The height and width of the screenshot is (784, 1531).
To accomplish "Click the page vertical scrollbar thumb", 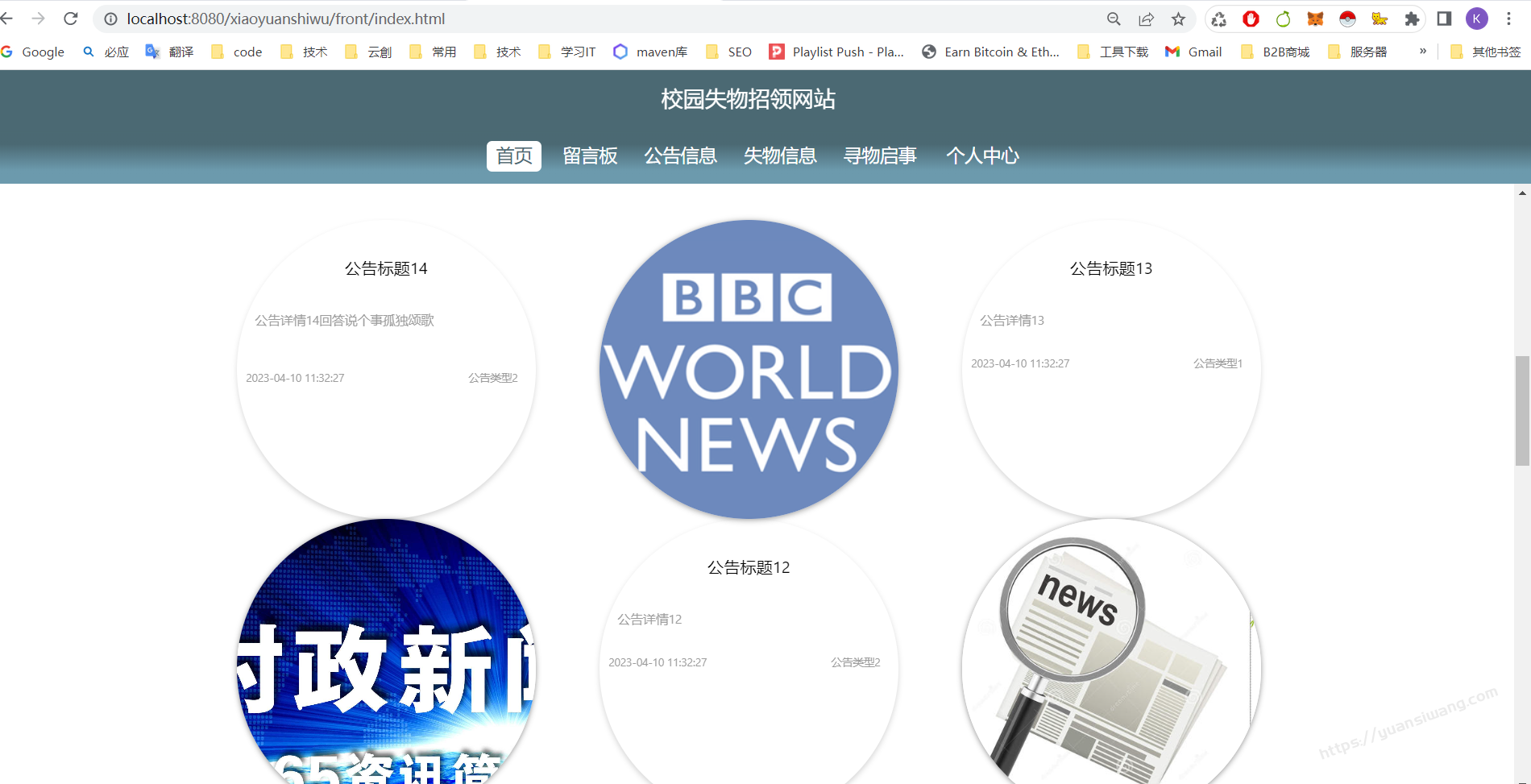I will click(1522, 411).
